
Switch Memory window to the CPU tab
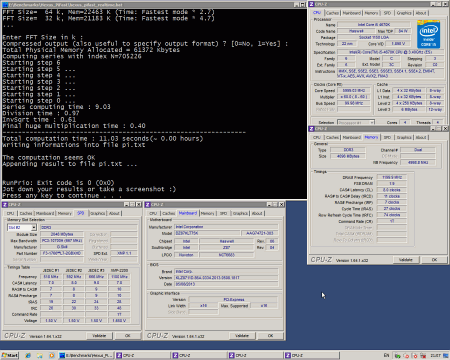tap(317, 137)
